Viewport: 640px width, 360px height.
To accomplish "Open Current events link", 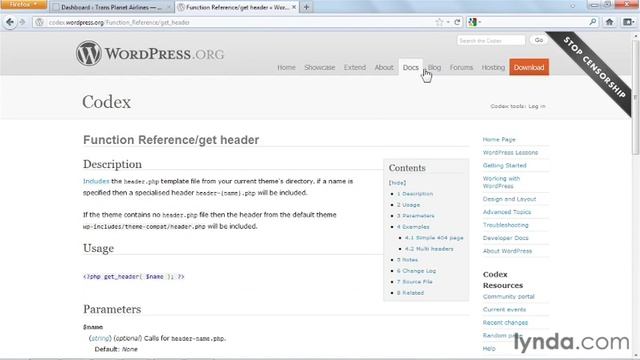I will coord(504,310).
